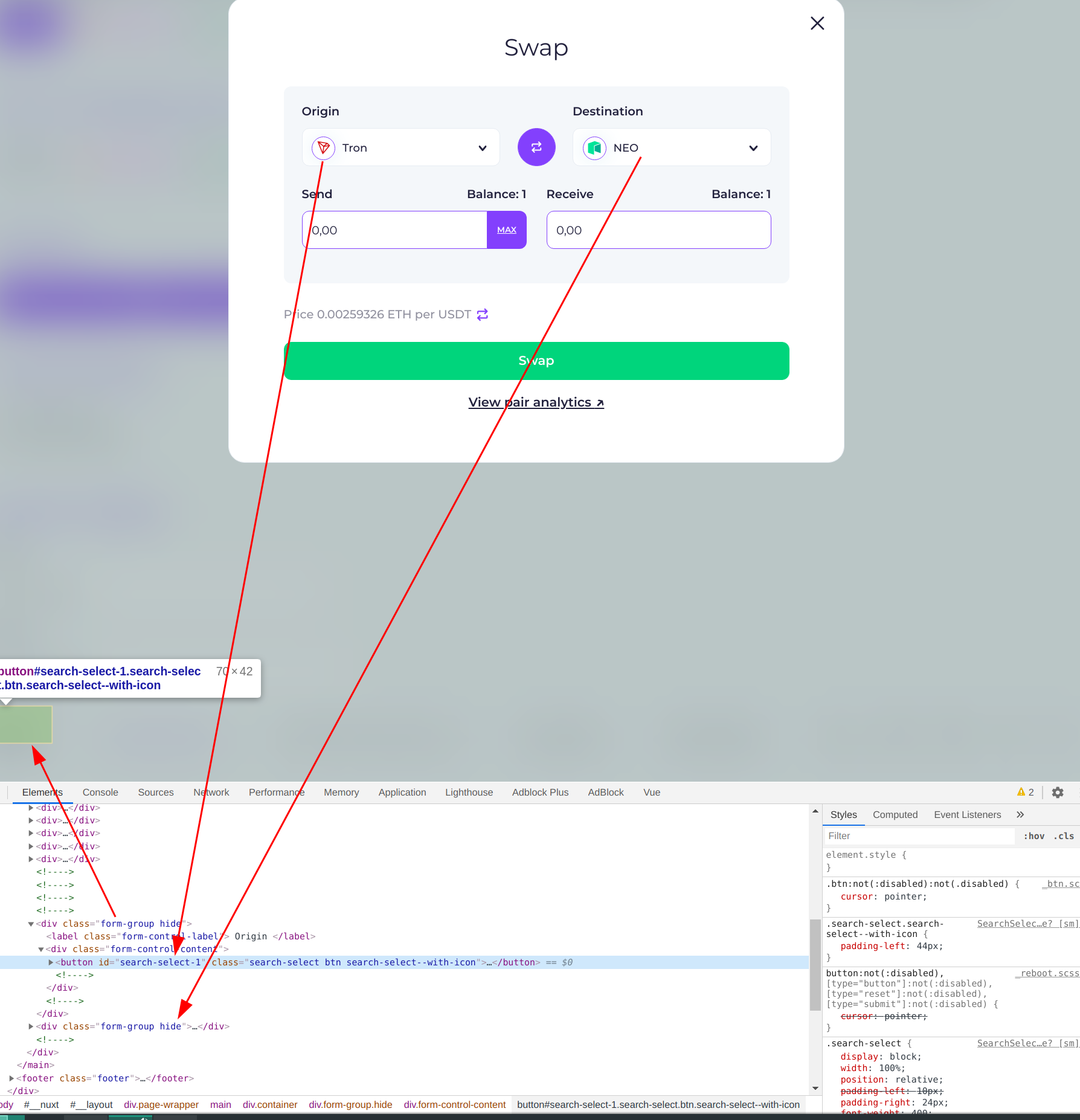Expand the footer element node

coord(11,1078)
